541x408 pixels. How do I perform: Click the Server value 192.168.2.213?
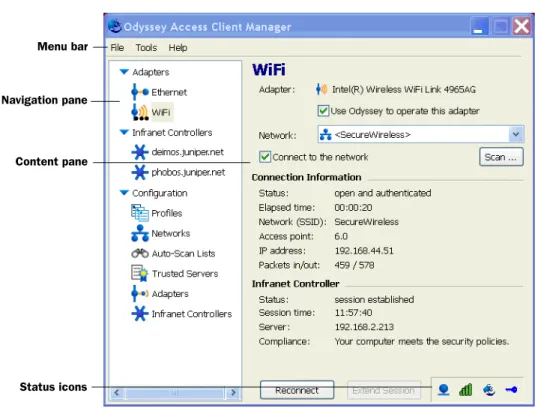tap(364, 327)
